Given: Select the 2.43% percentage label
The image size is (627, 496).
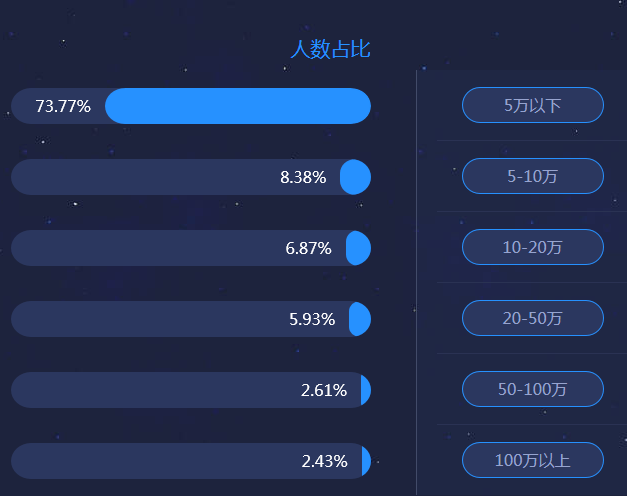Looking at the screenshot, I should 324,461.
